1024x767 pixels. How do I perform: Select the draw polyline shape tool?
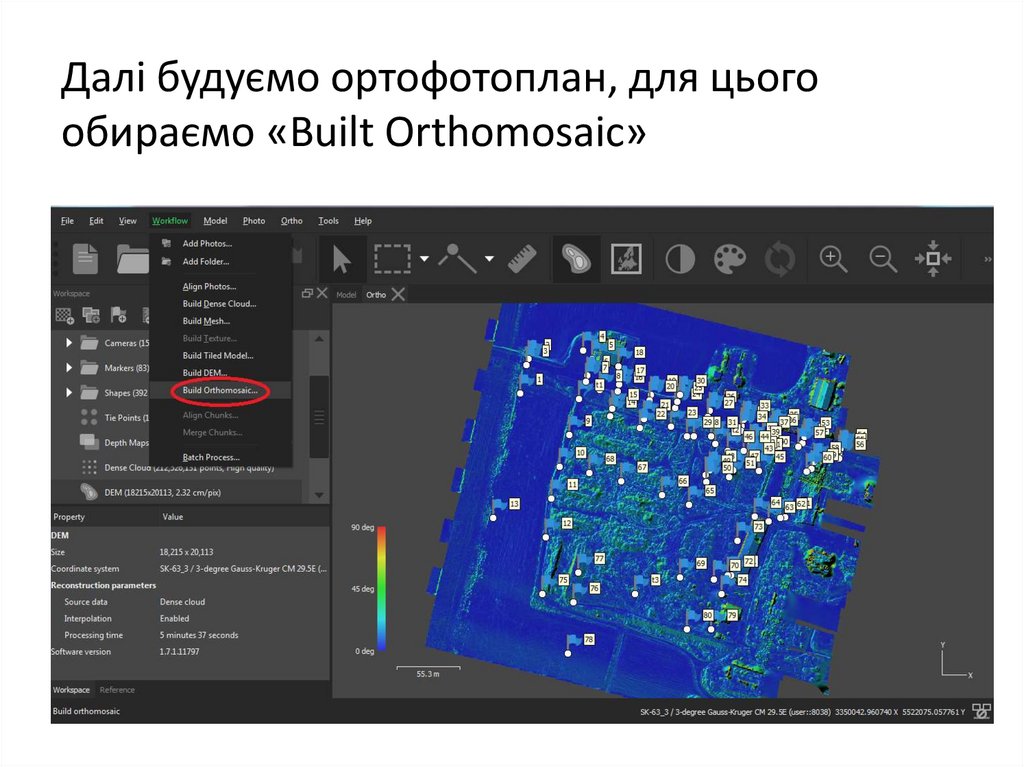(x=457, y=259)
